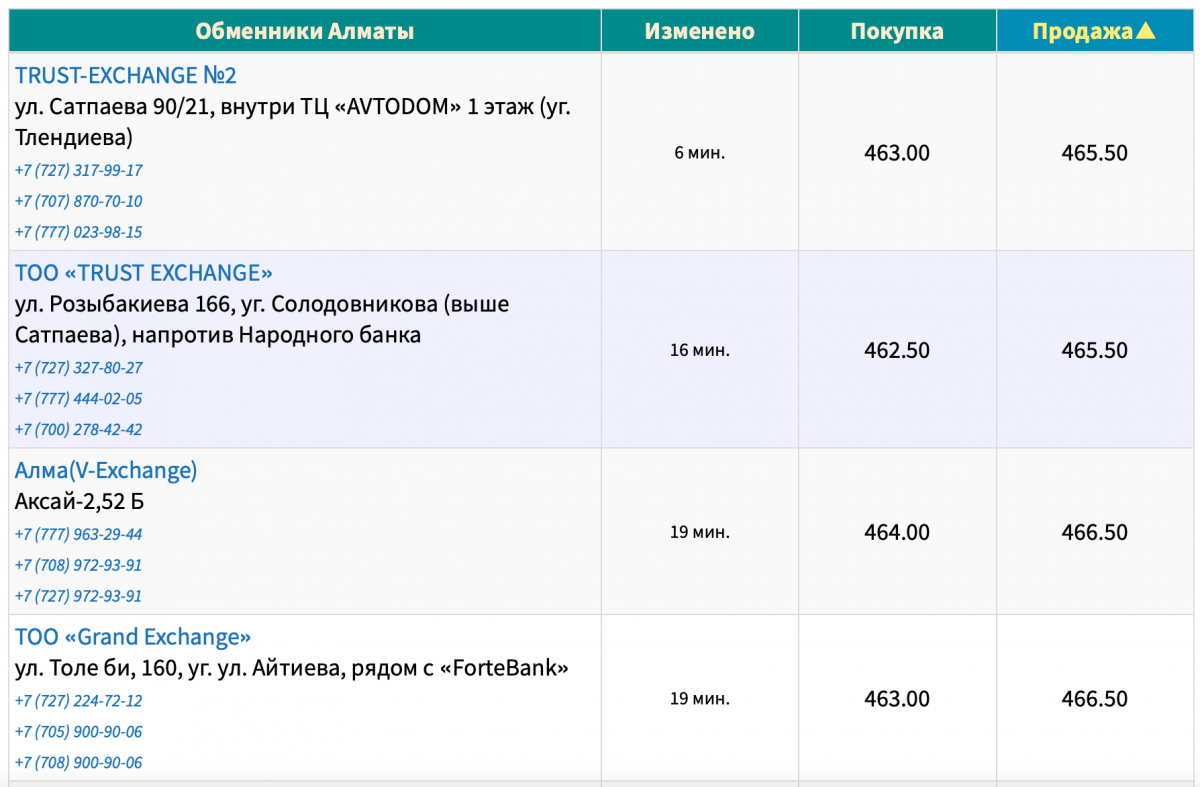The image size is (1200, 787).
Task: Select the 6 мин. update time cell
Action: (x=700, y=153)
